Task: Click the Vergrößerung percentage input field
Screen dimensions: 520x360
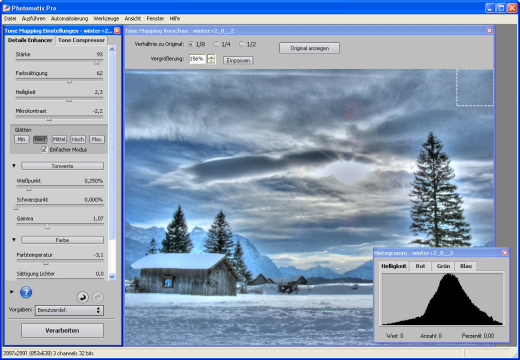Action: tap(197, 59)
